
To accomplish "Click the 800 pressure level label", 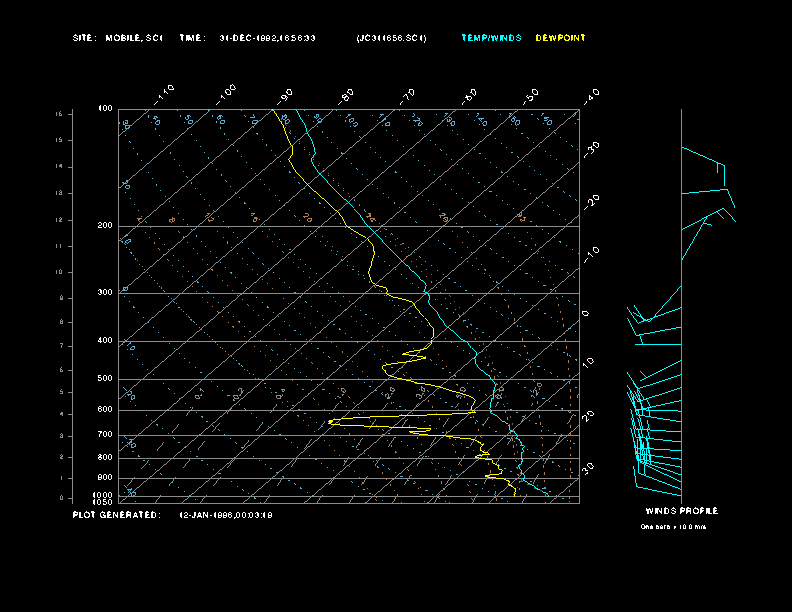I will (105, 457).
